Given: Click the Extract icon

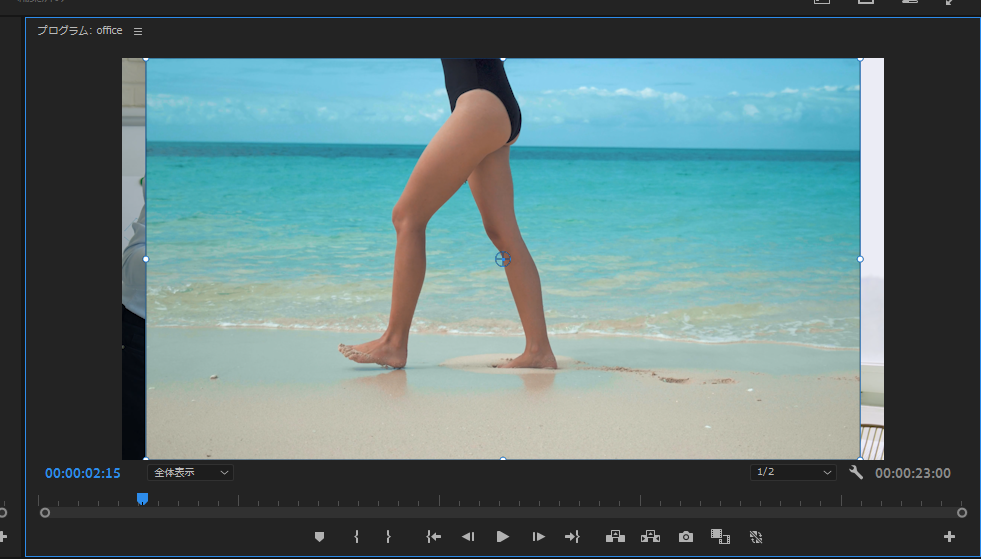Looking at the screenshot, I should 650,537.
